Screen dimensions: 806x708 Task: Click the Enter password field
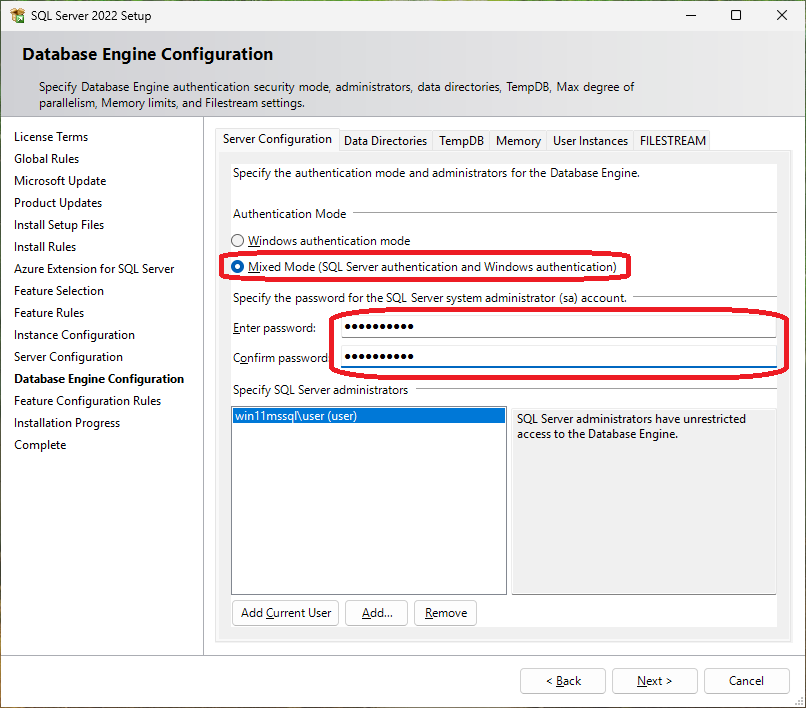(x=557, y=328)
